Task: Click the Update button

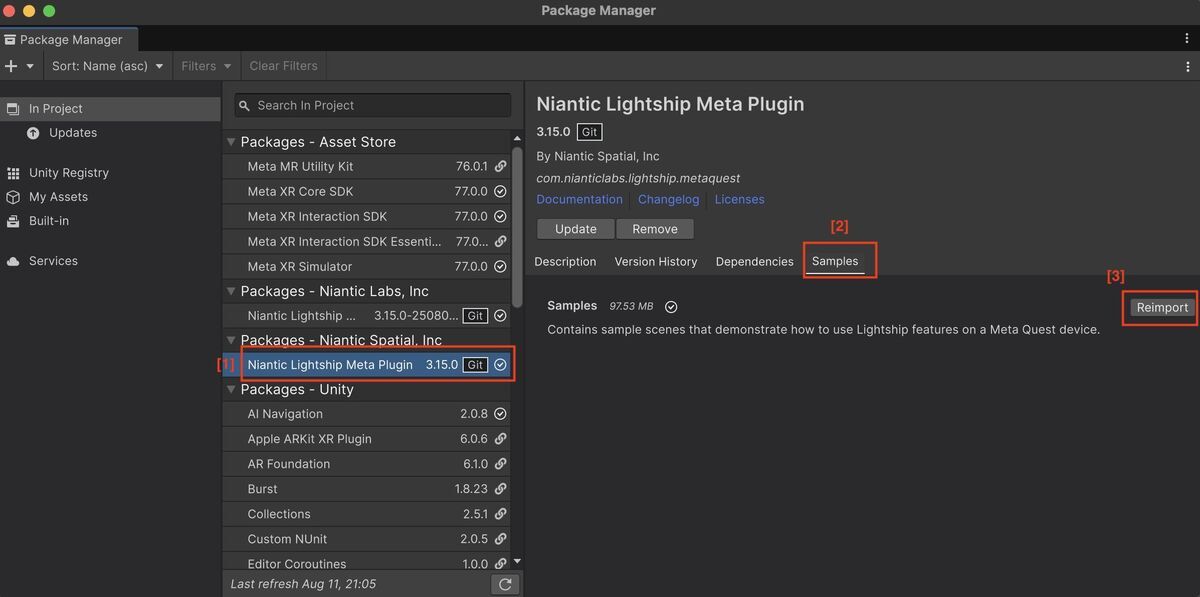Action: pos(576,229)
